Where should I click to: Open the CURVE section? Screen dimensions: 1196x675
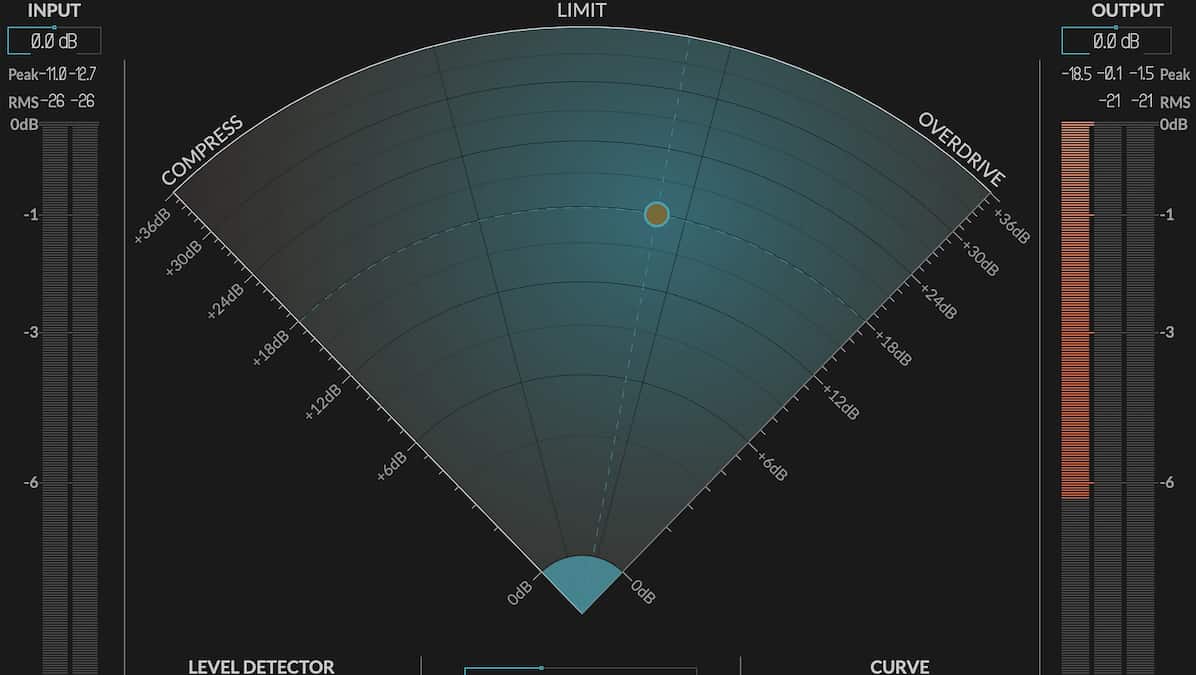(x=899, y=666)
